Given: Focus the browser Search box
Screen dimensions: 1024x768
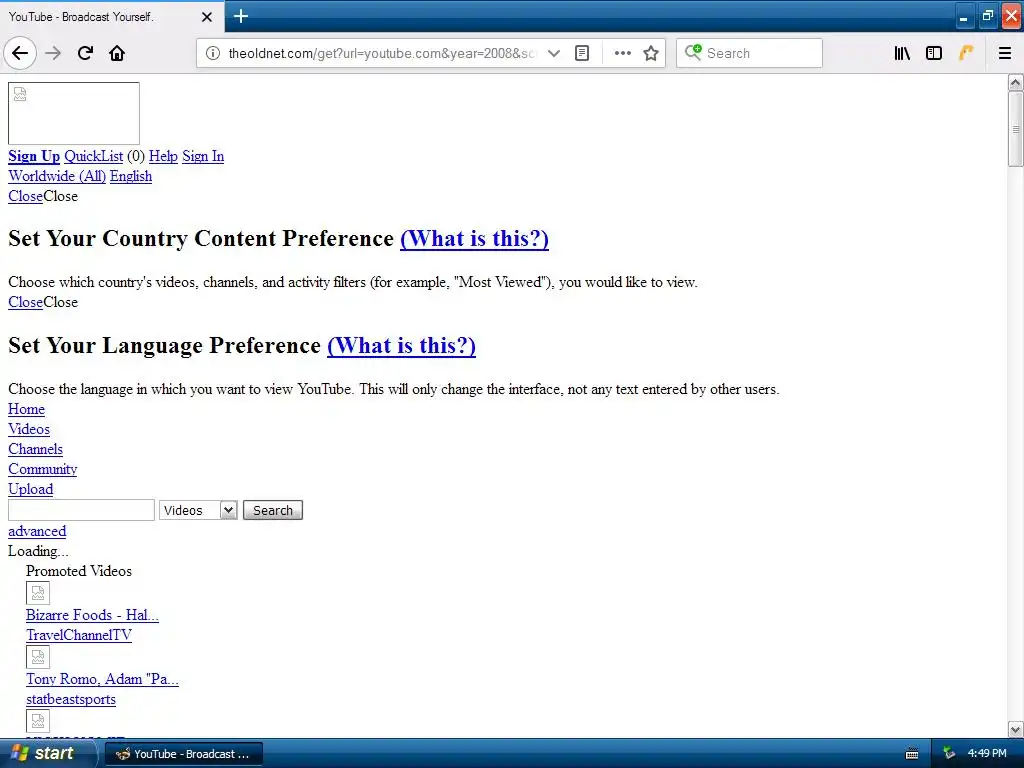Looking at the screenshot, I should 749,53.
